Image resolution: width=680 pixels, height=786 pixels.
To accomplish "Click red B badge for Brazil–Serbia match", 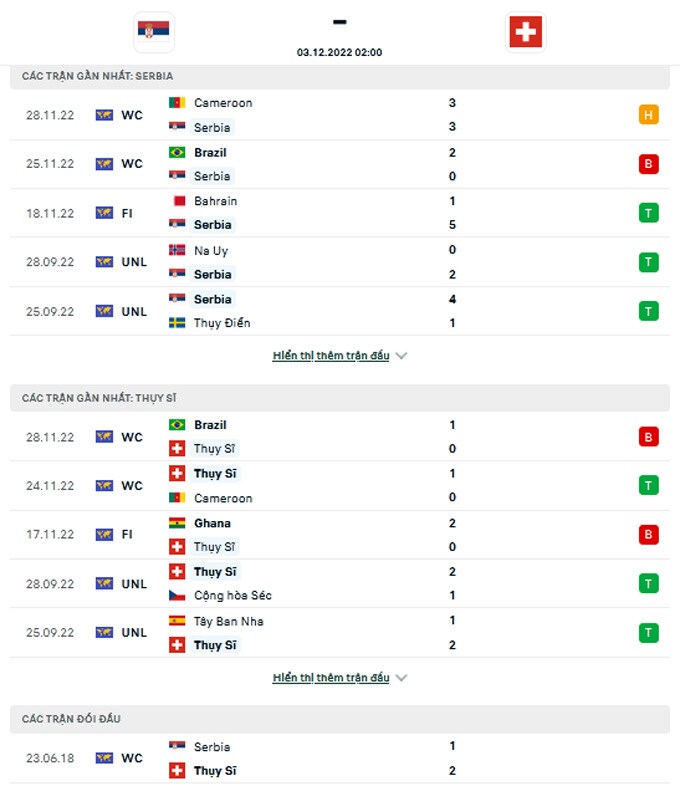I will coord(648,164).
